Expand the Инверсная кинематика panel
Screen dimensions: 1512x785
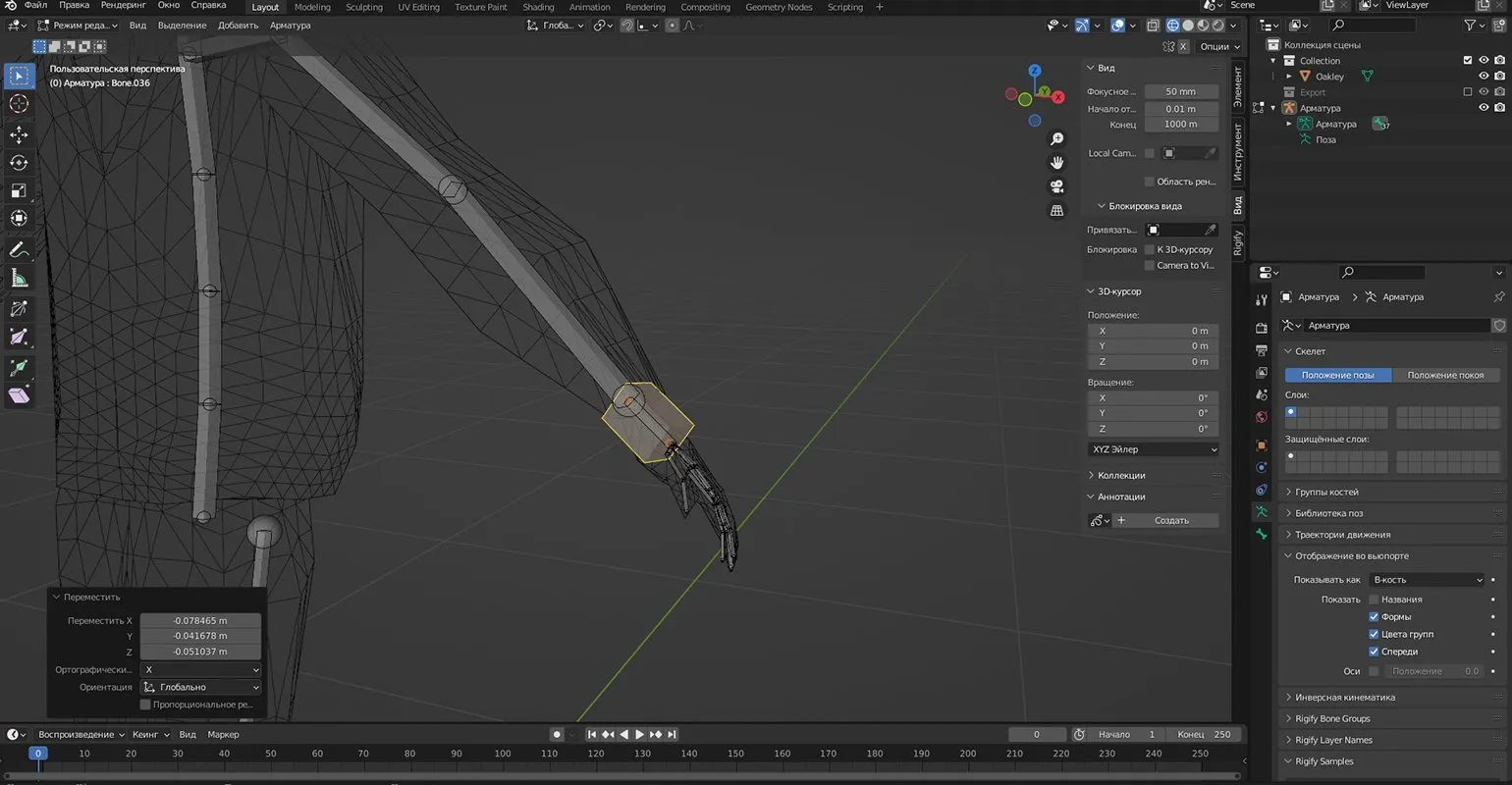click(1344, 698)
